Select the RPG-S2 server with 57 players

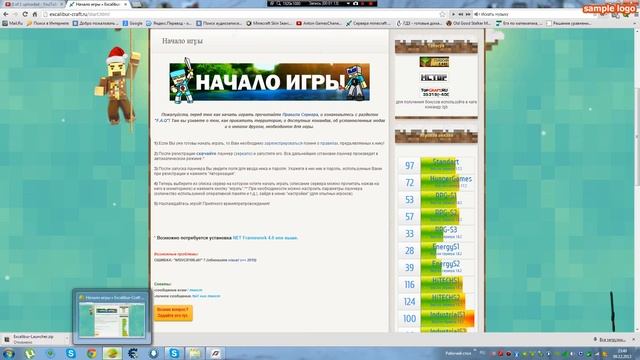point(436,216)
